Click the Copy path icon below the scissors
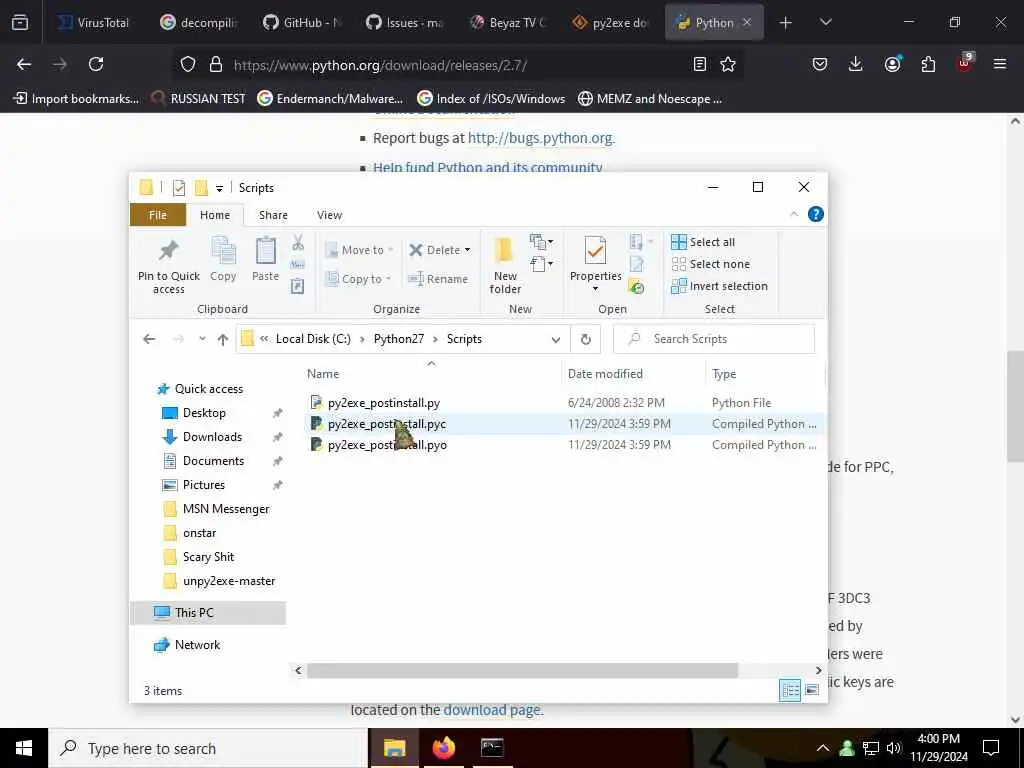The width and height of the screenshot is (1024, 768). click(298, 264)
